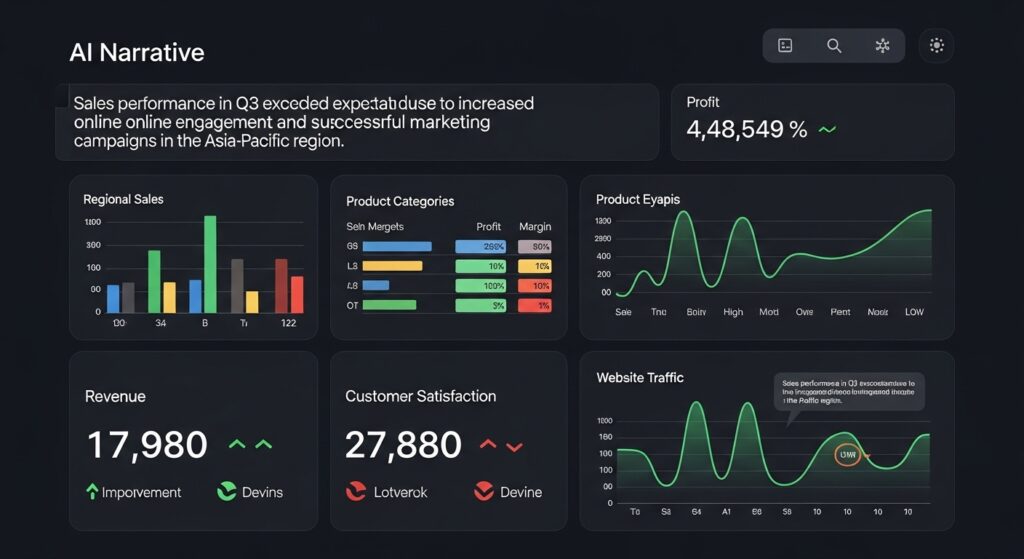Click the green Improvement arrow icon
Viewport: 1024px width, 559px height.
pos(93,491)
